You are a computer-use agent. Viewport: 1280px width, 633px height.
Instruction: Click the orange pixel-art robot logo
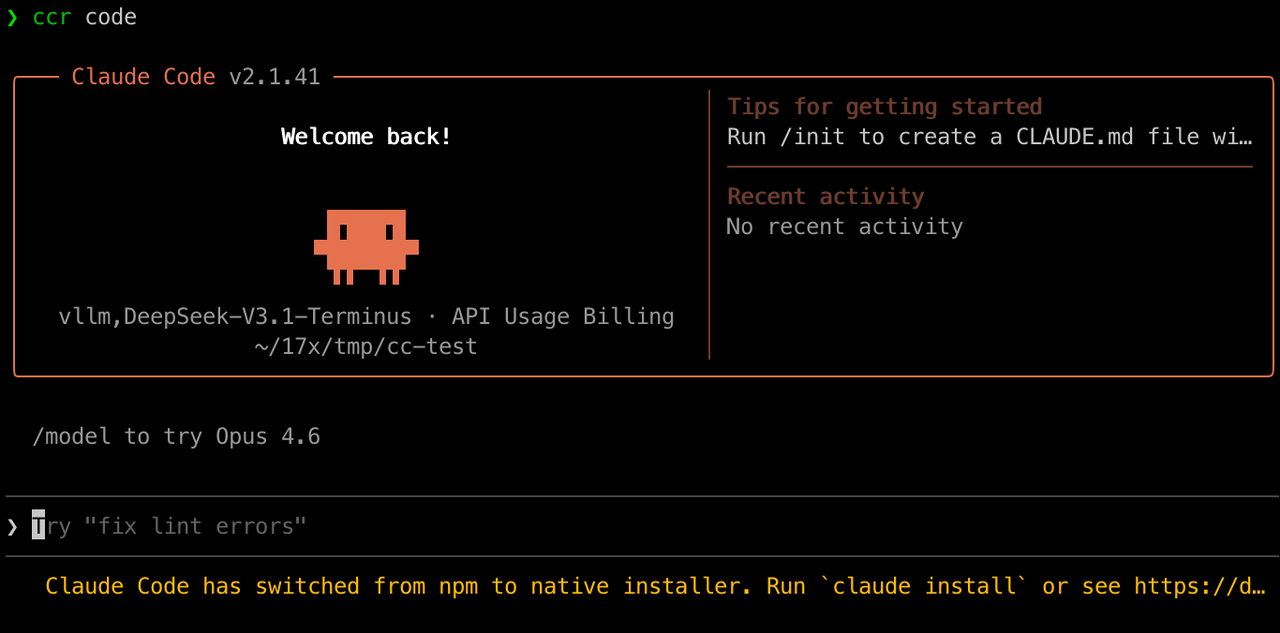coord(366,247)
